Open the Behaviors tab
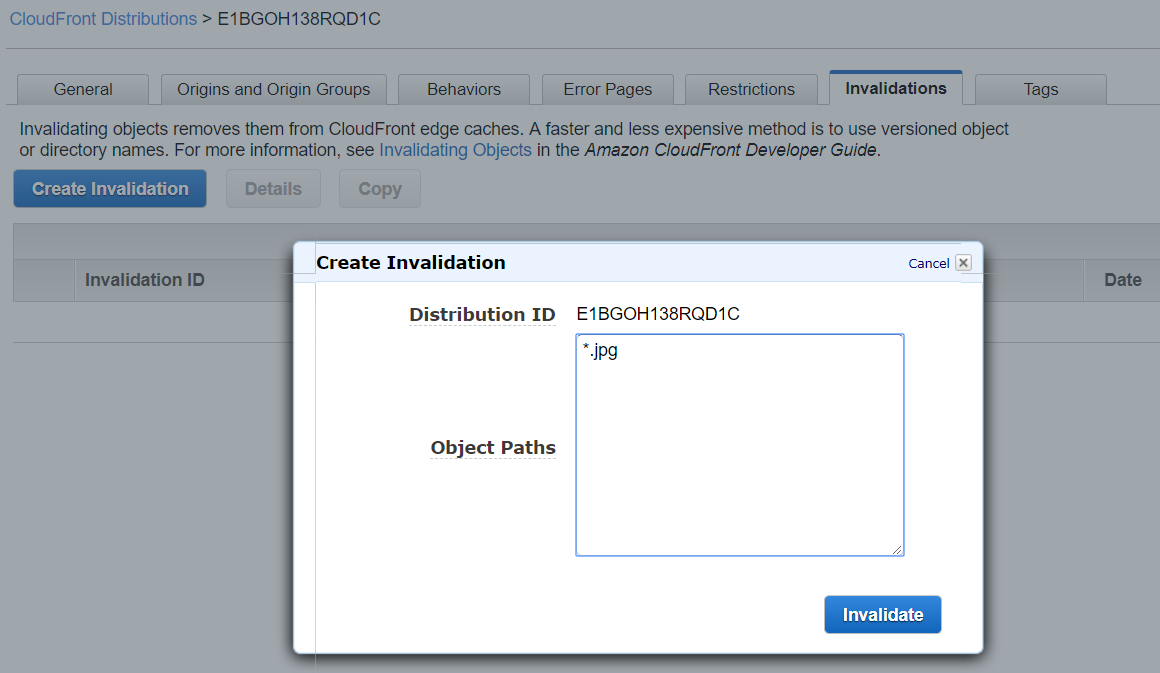The width and height of the screenshot is (1160, 673). (464, 89)
